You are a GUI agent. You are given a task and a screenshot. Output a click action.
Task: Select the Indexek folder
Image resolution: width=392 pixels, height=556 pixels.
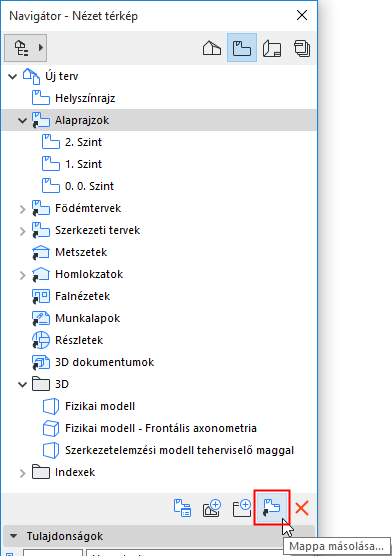coord(75,472)
